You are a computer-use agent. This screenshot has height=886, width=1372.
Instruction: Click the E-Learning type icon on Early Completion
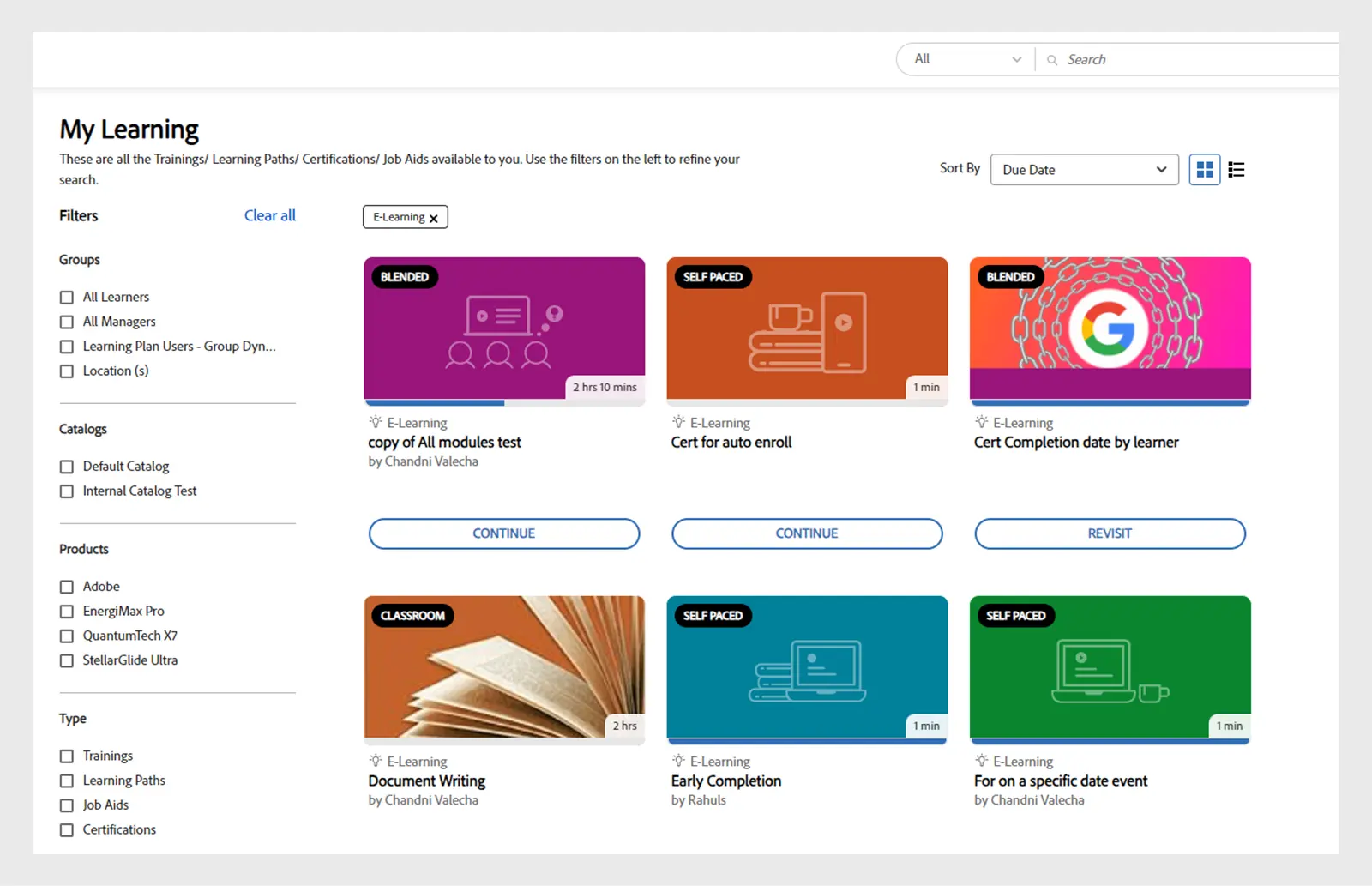[677, 761]
